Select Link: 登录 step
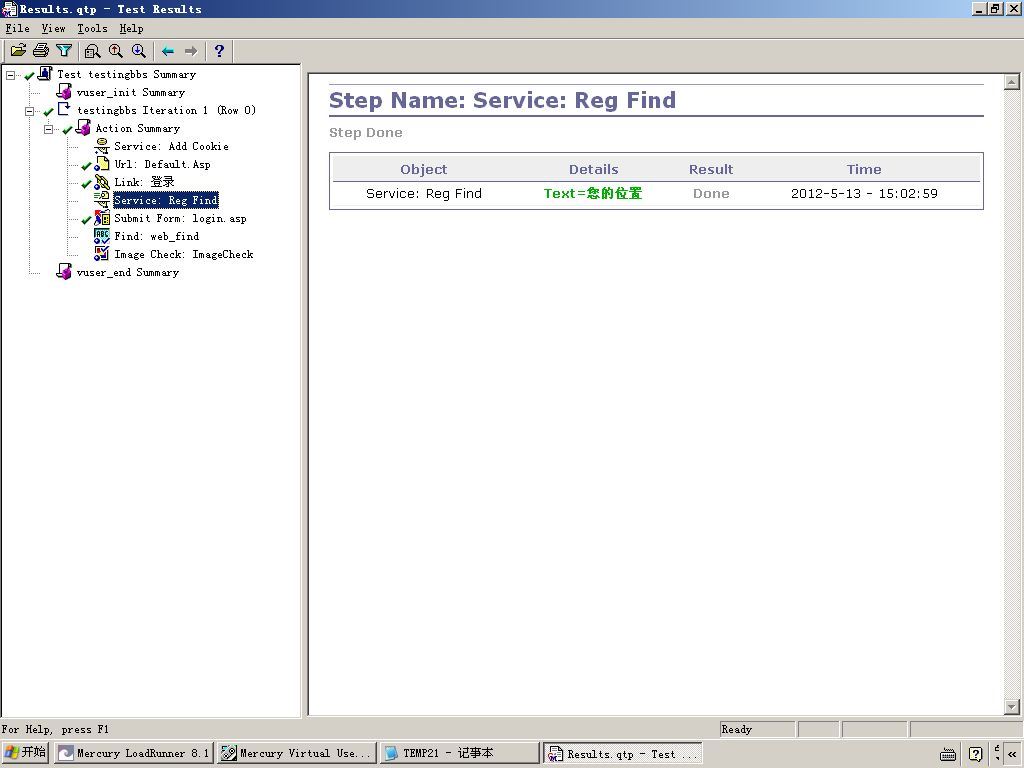 [x=144, y=182]
